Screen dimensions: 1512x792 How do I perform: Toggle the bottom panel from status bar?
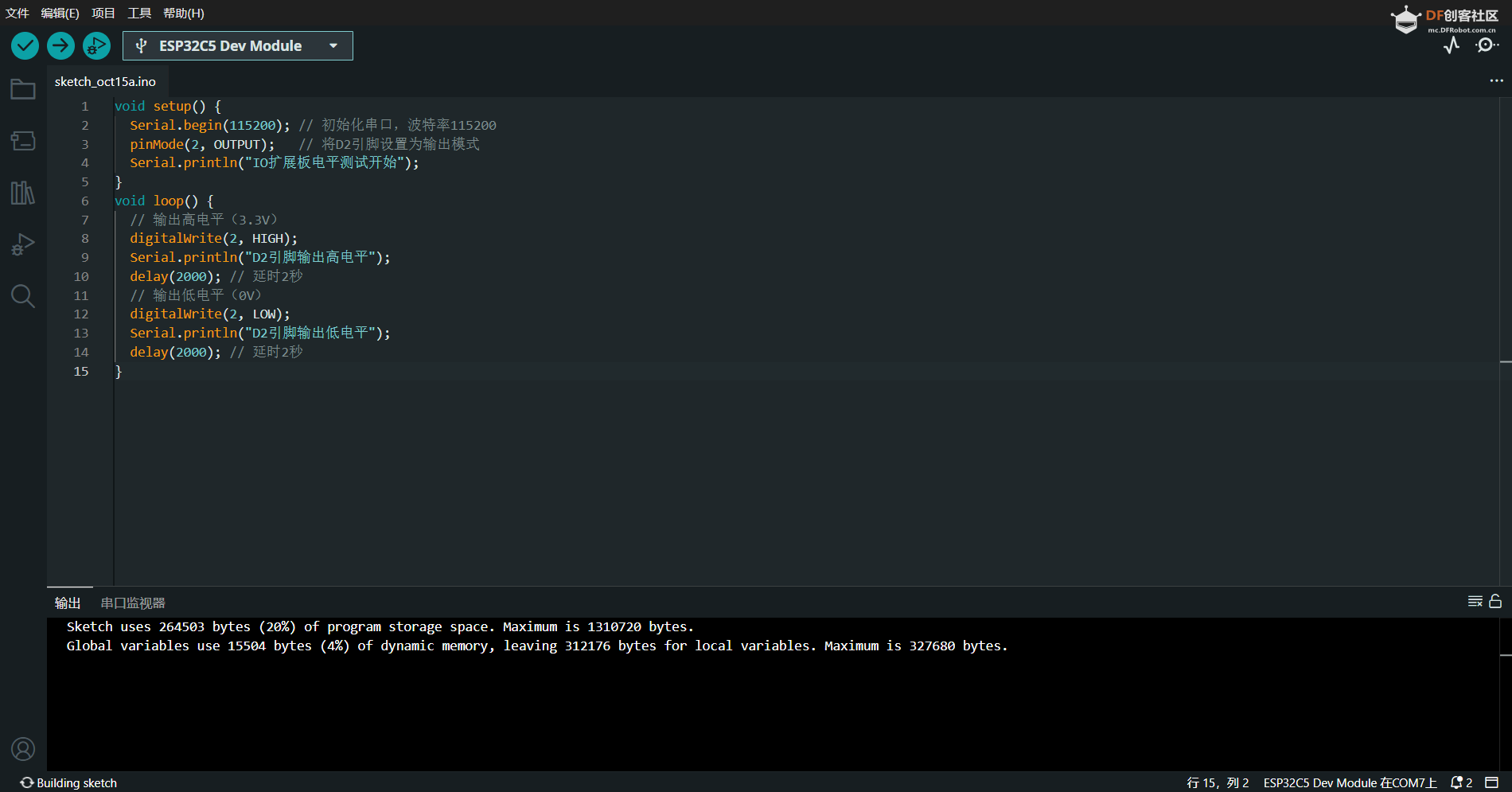point(1492,782)
